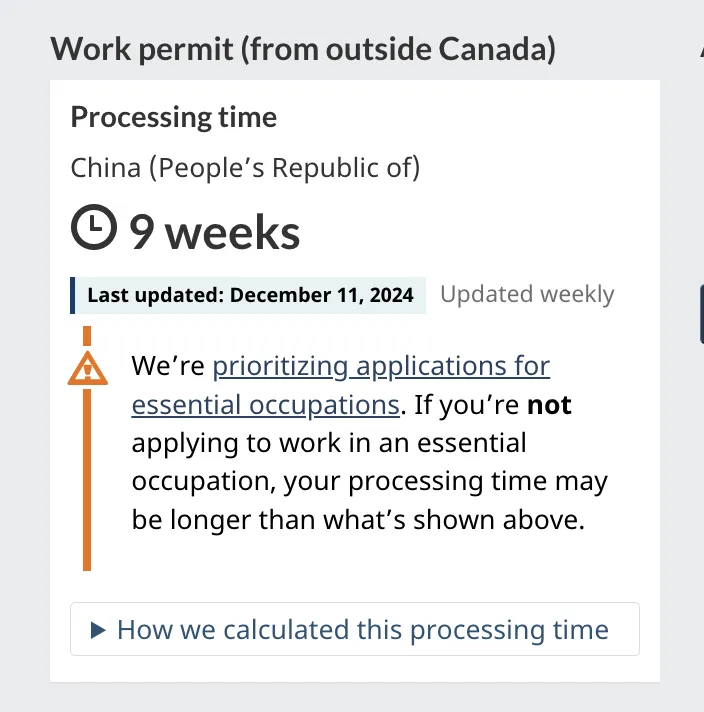Click the disclosure triangle before How we calculated
Screen dimensions: 704x712
98,630
